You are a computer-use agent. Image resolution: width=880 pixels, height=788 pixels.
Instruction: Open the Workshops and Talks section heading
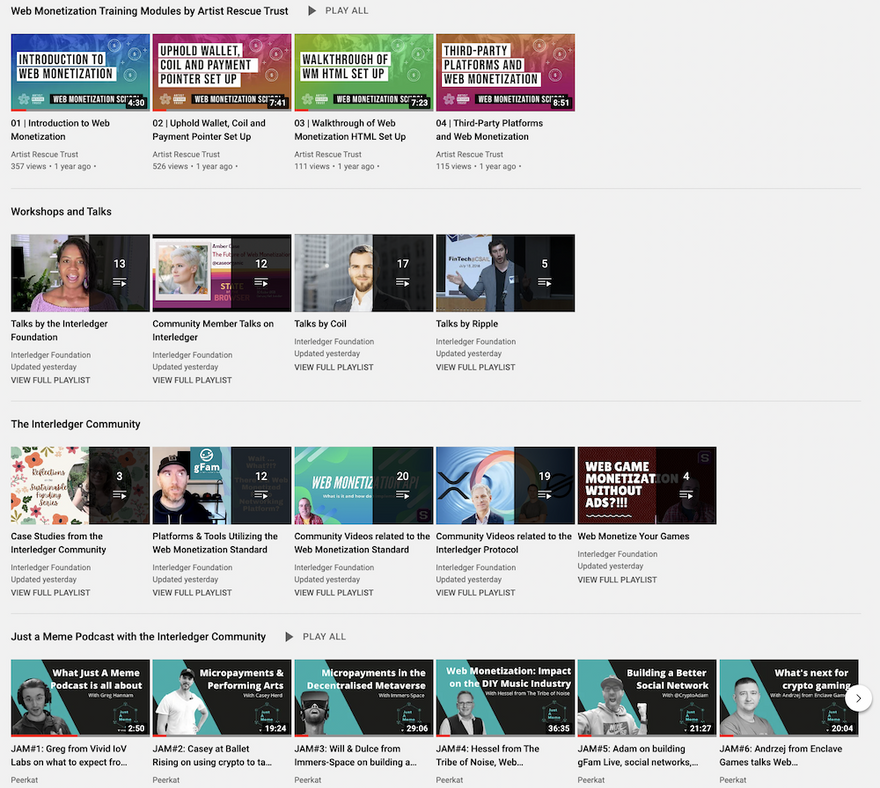[x=61, y=212]
